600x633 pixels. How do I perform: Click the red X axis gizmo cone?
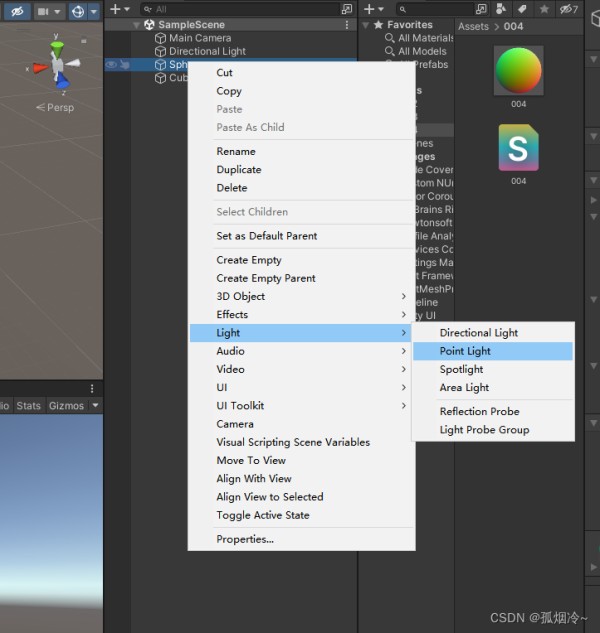click(x=40, y=68)
